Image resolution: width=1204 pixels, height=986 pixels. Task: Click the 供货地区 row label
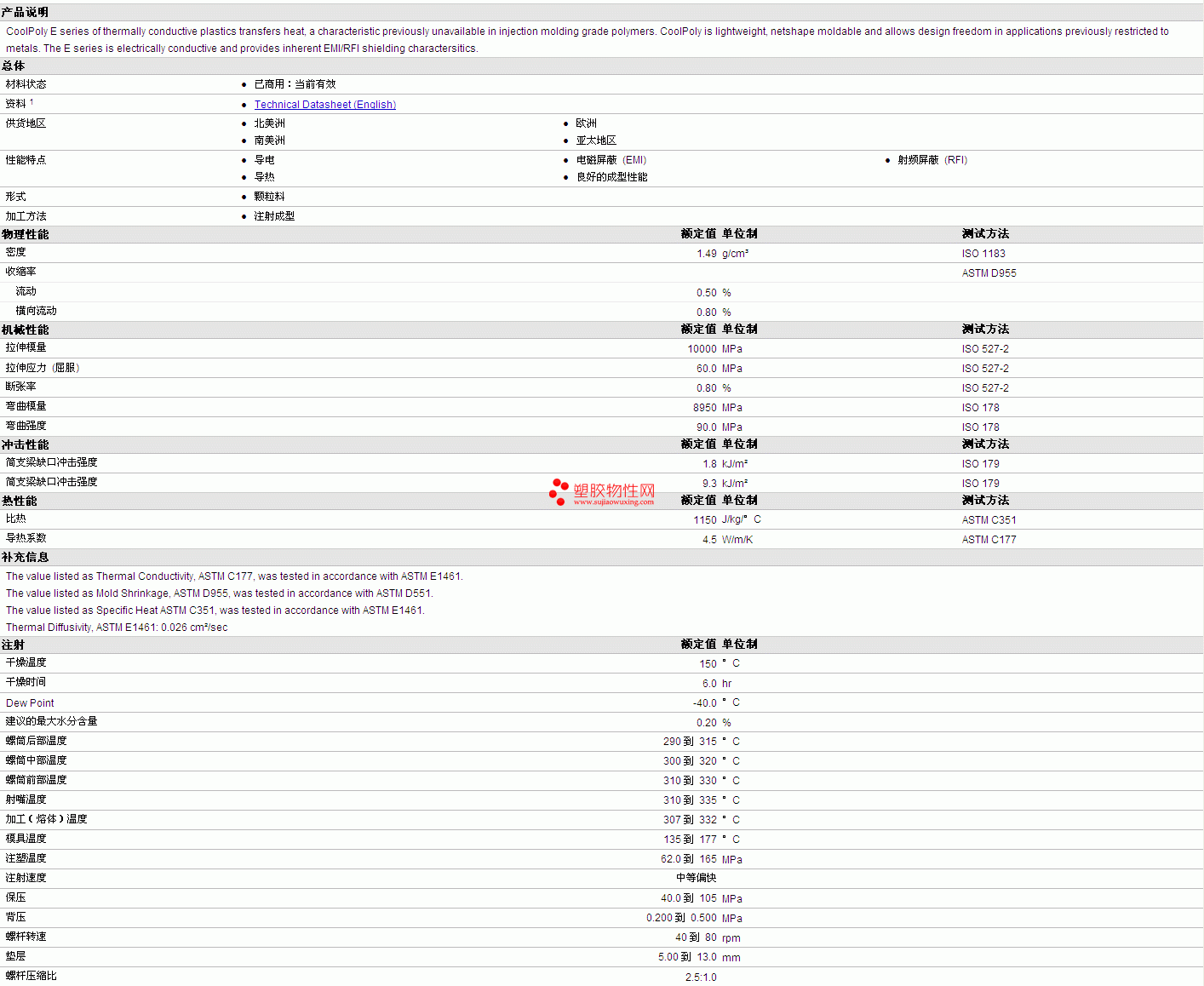click(26, 123)
